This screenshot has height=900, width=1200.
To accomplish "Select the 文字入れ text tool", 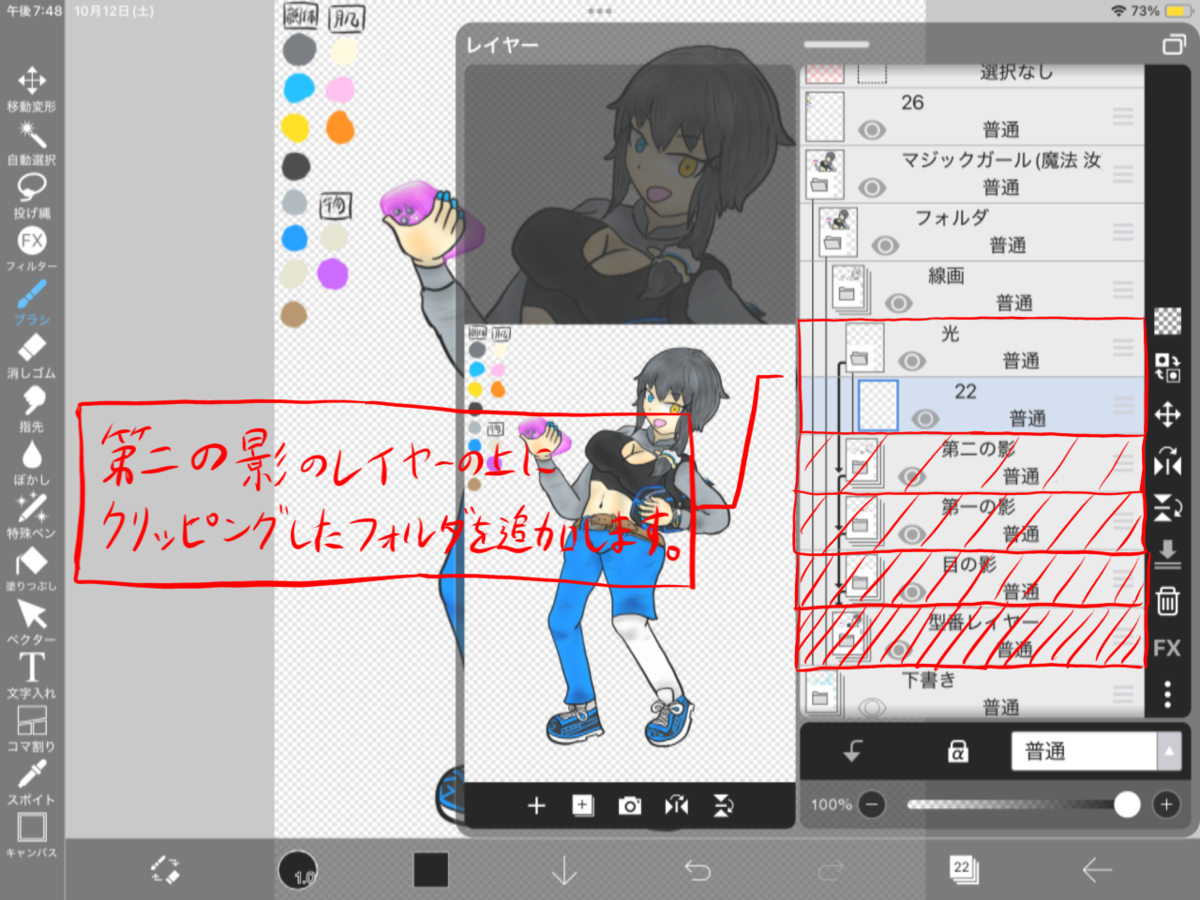I will coord(32,675).
